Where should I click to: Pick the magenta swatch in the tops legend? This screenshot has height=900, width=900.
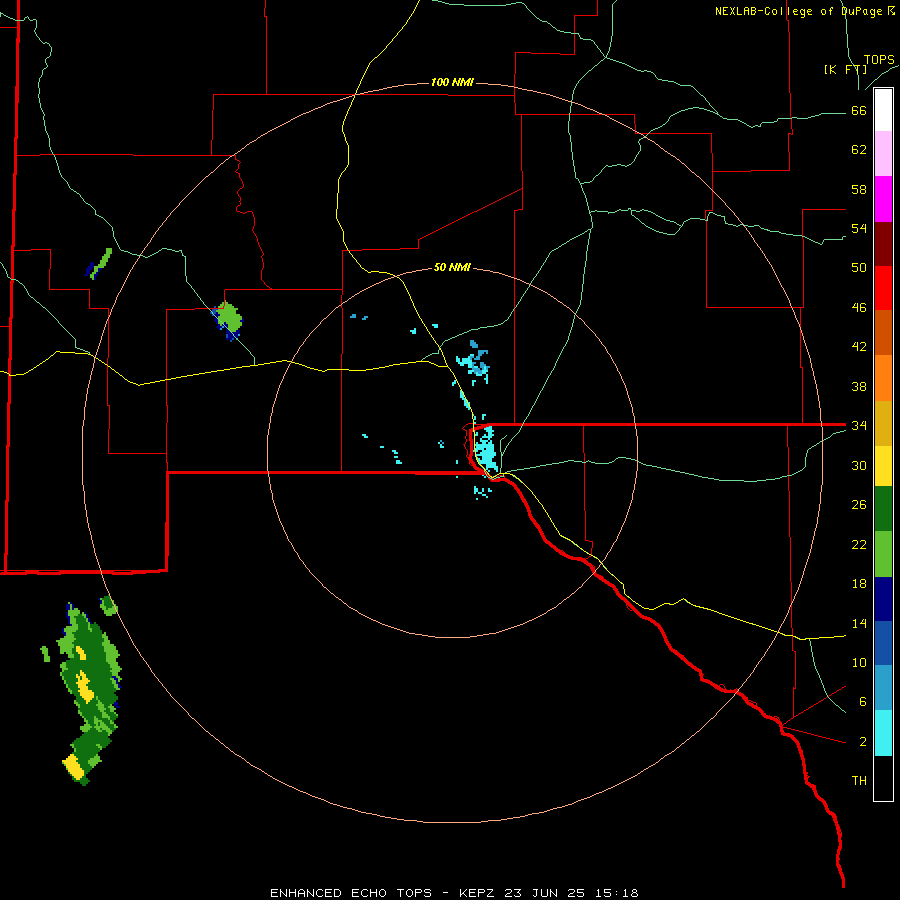(883, 199)
